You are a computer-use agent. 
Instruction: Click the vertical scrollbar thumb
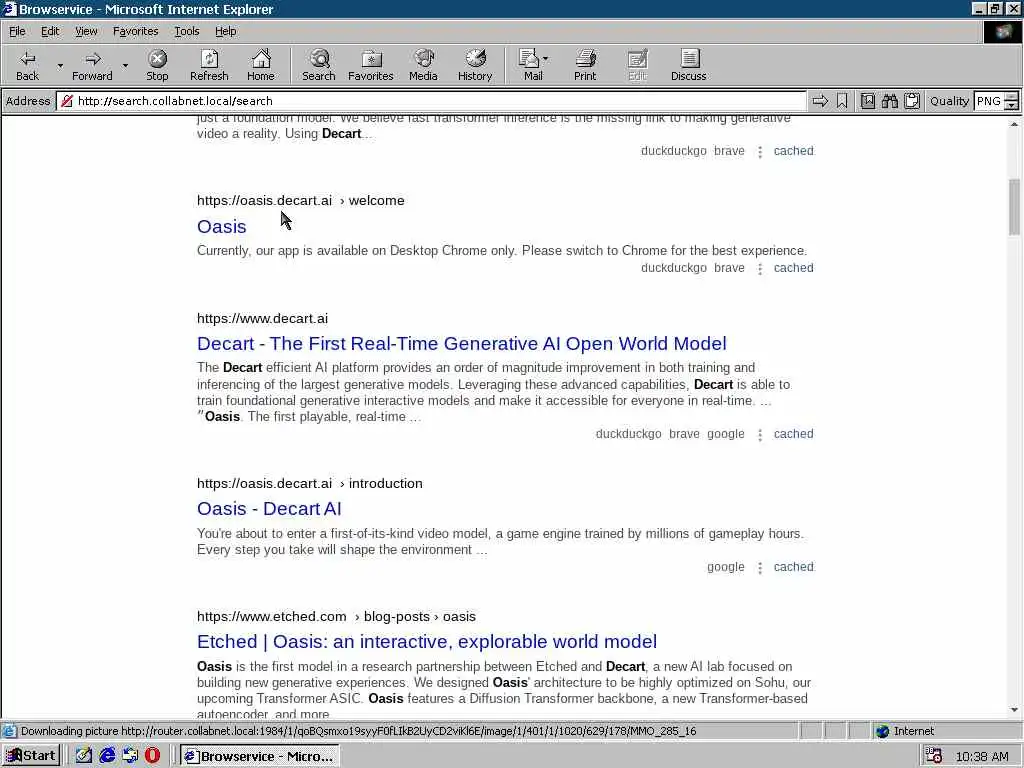[1014, 206]
